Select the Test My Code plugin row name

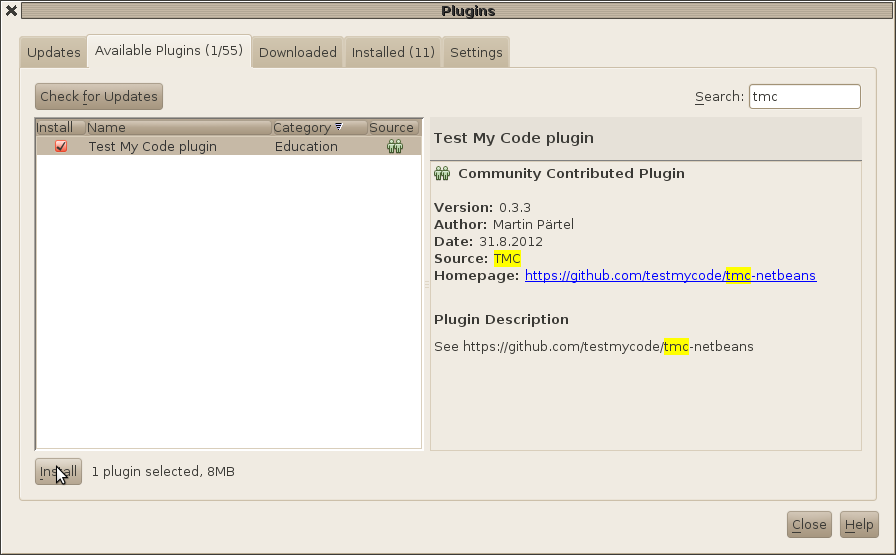pyautogui.click(x=153, y=146)
